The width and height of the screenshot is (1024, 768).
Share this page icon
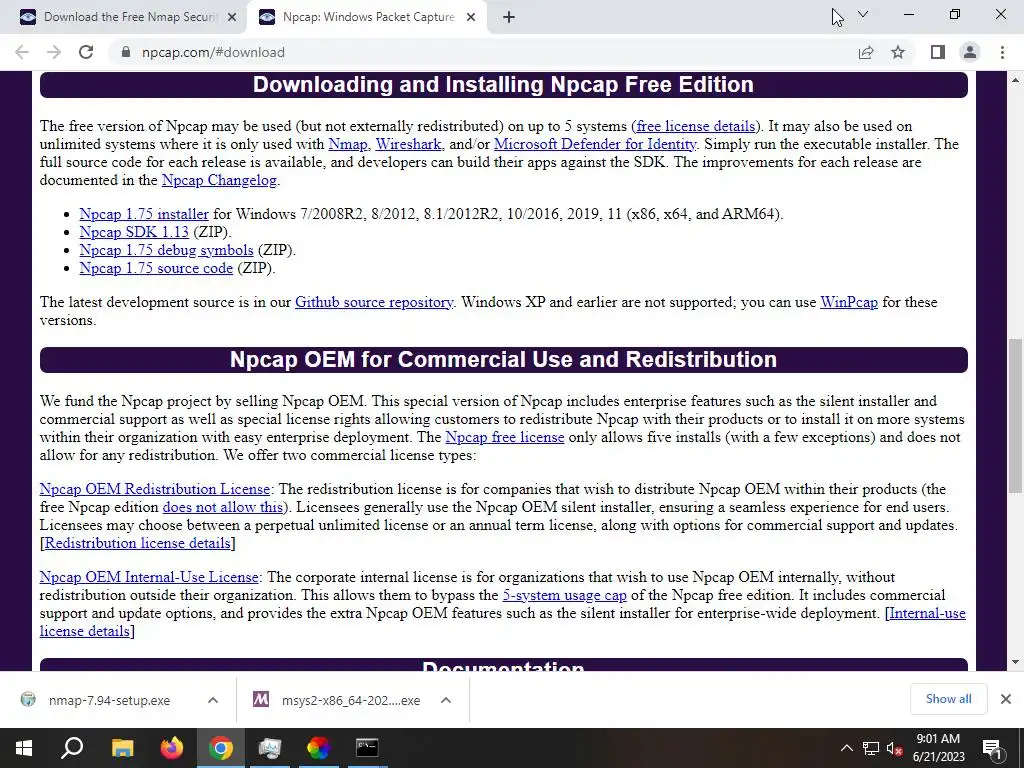point(866,52)
